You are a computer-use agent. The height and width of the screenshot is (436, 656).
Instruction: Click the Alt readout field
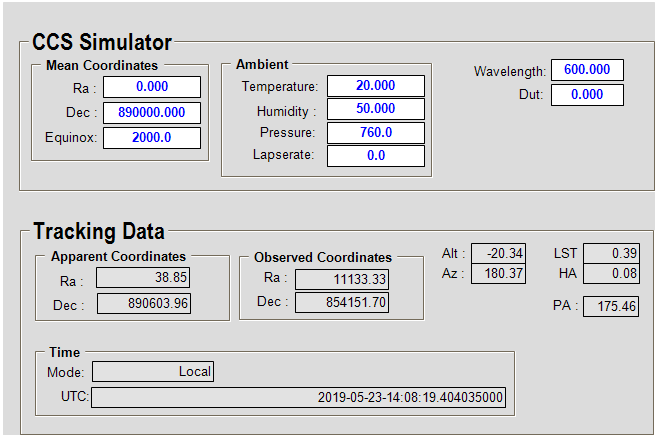pos(499,254)
